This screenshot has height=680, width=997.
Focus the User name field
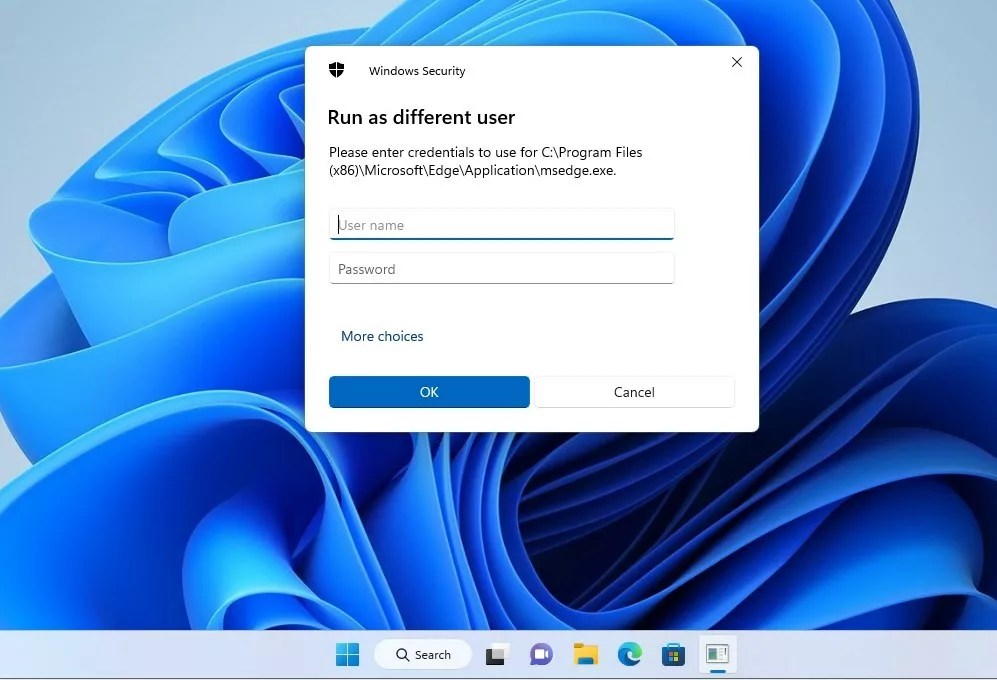[501, 224]
